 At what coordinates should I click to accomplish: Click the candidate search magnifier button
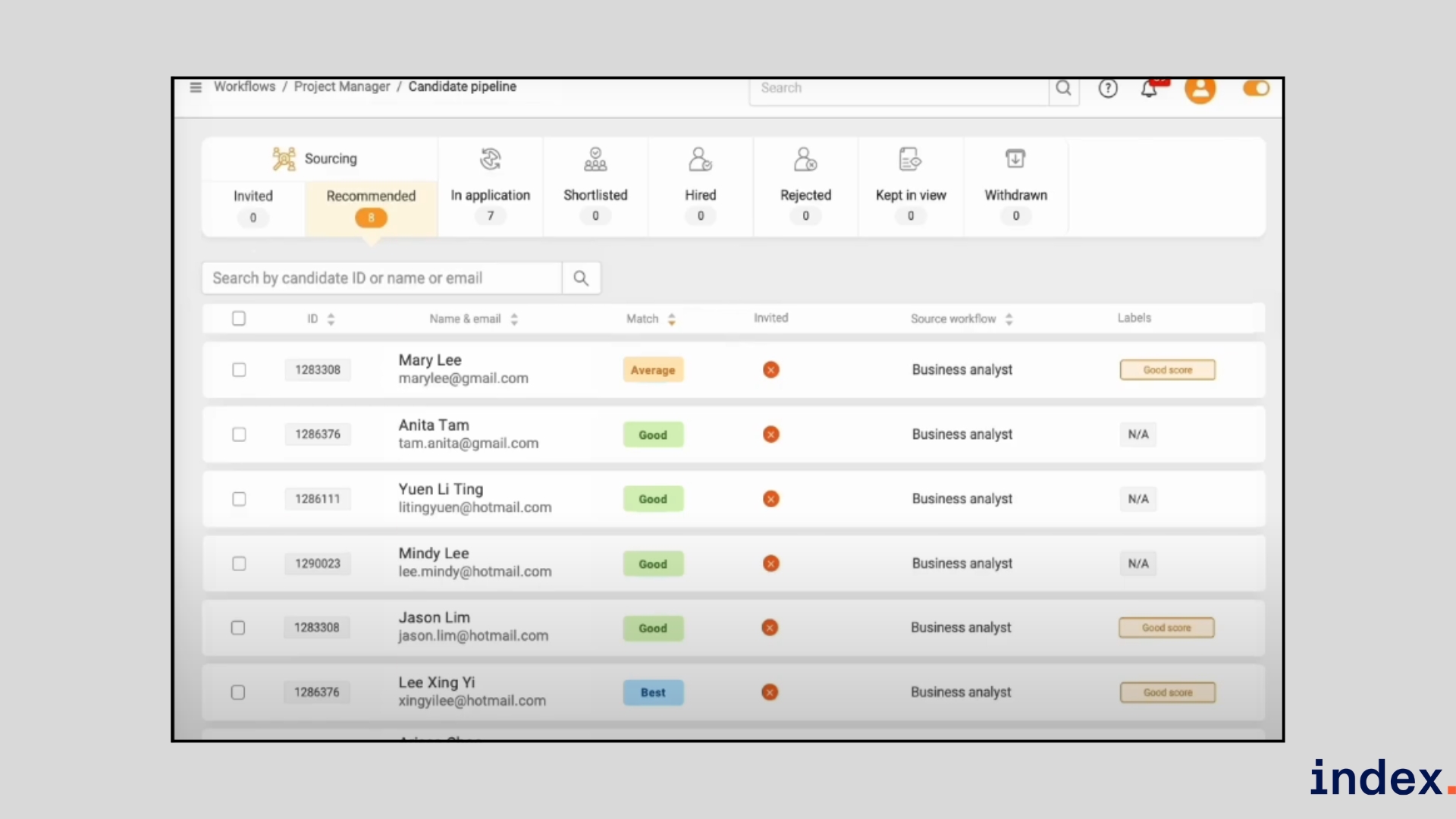coord(581,278)
